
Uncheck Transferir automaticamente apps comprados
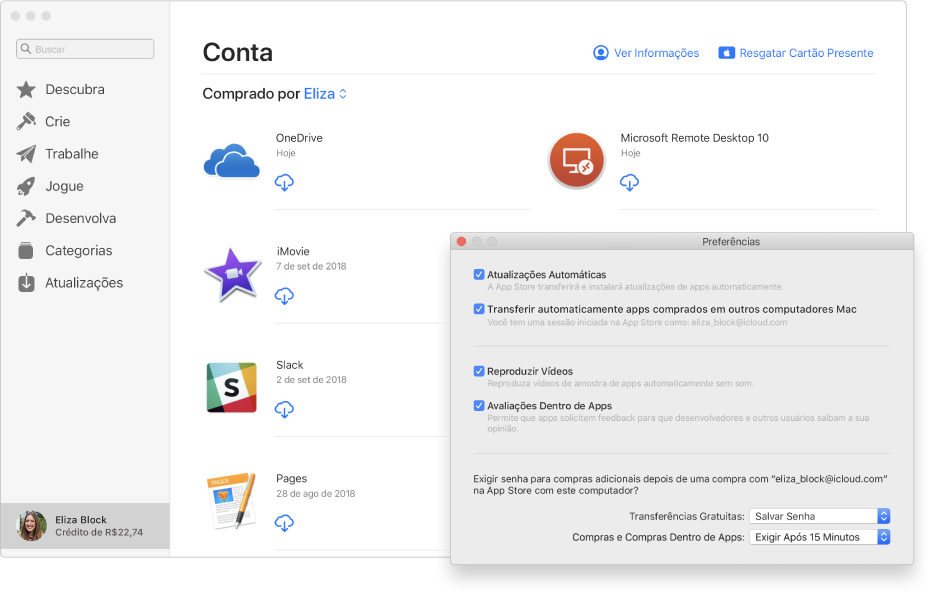pos(479,309)
